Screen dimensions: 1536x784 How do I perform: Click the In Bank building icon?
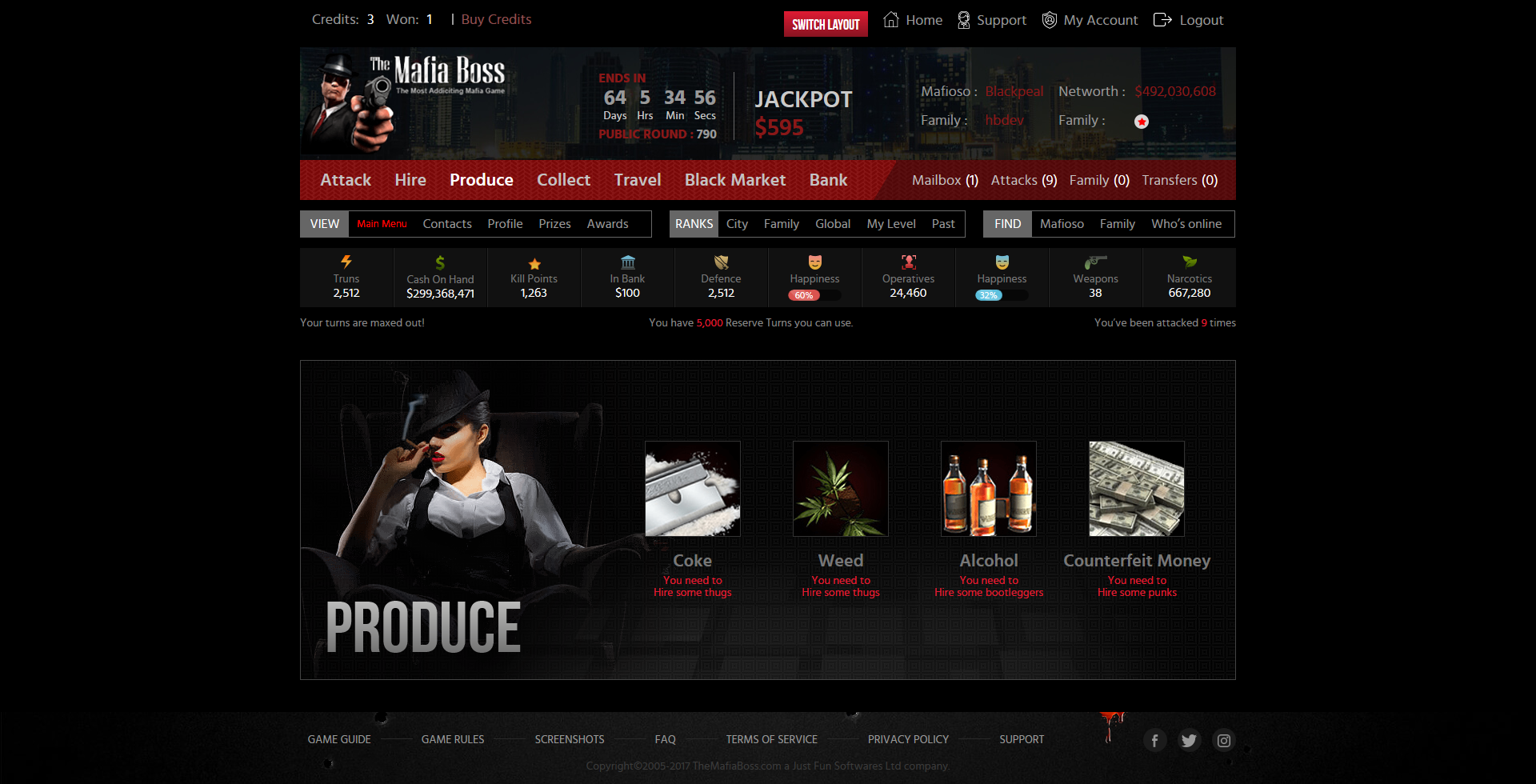(x=628, y=262)
